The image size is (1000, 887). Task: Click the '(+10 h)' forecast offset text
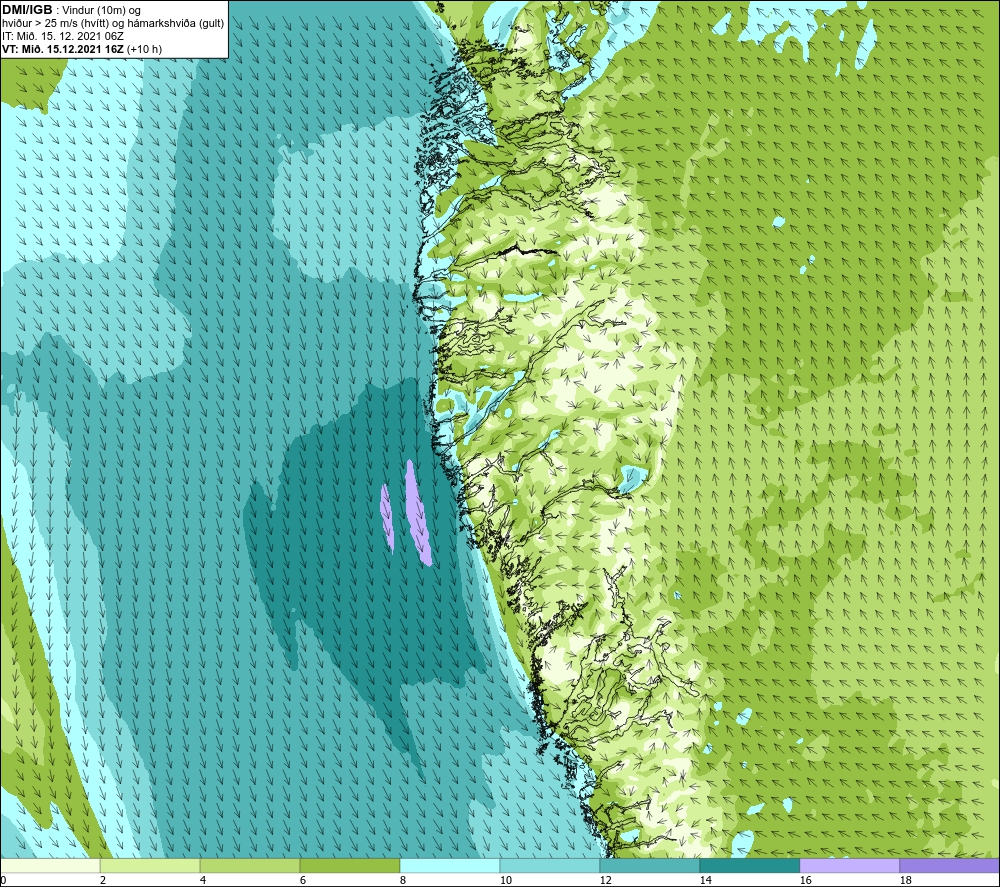click(x=145, y=49)
